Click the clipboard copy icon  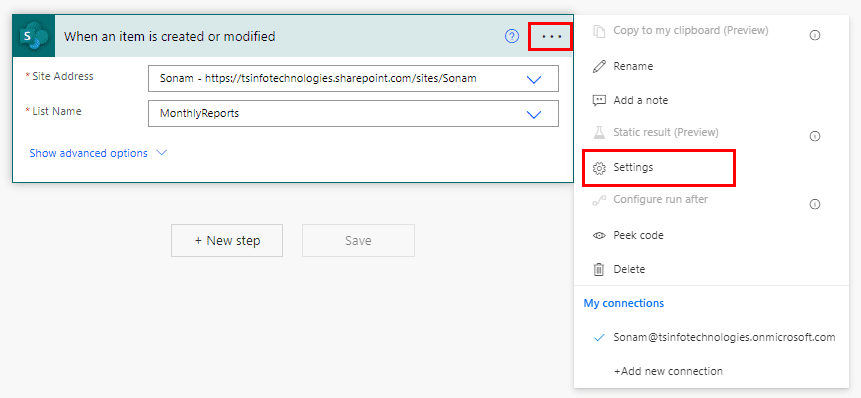click(599, 31)
